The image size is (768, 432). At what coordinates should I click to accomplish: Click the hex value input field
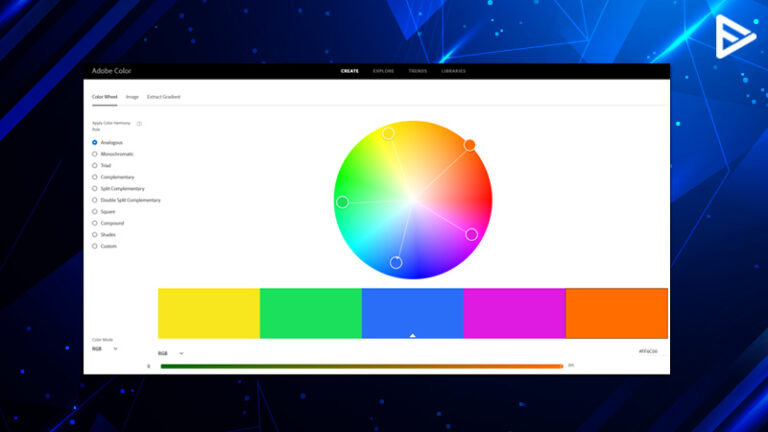pyautogui.click(x=647, y=352)
